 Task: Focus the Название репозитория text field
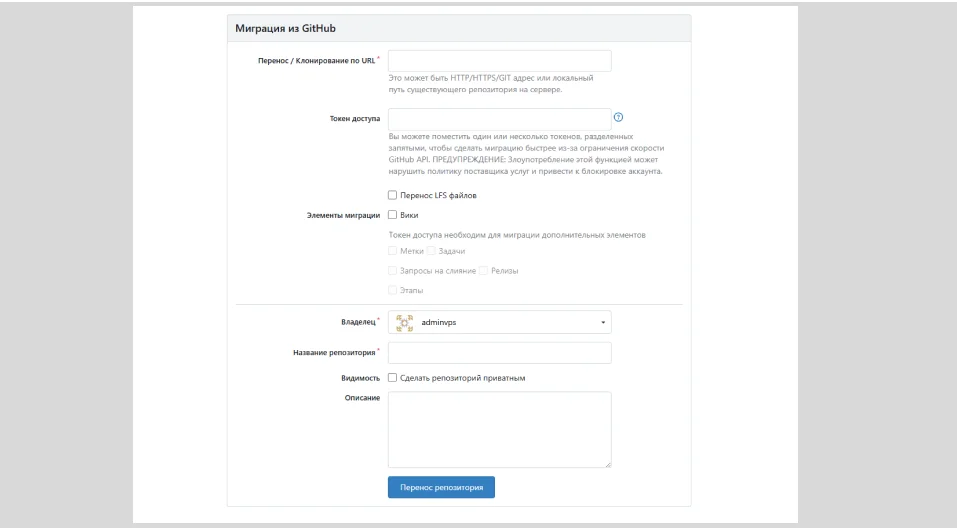click(499, 353)
